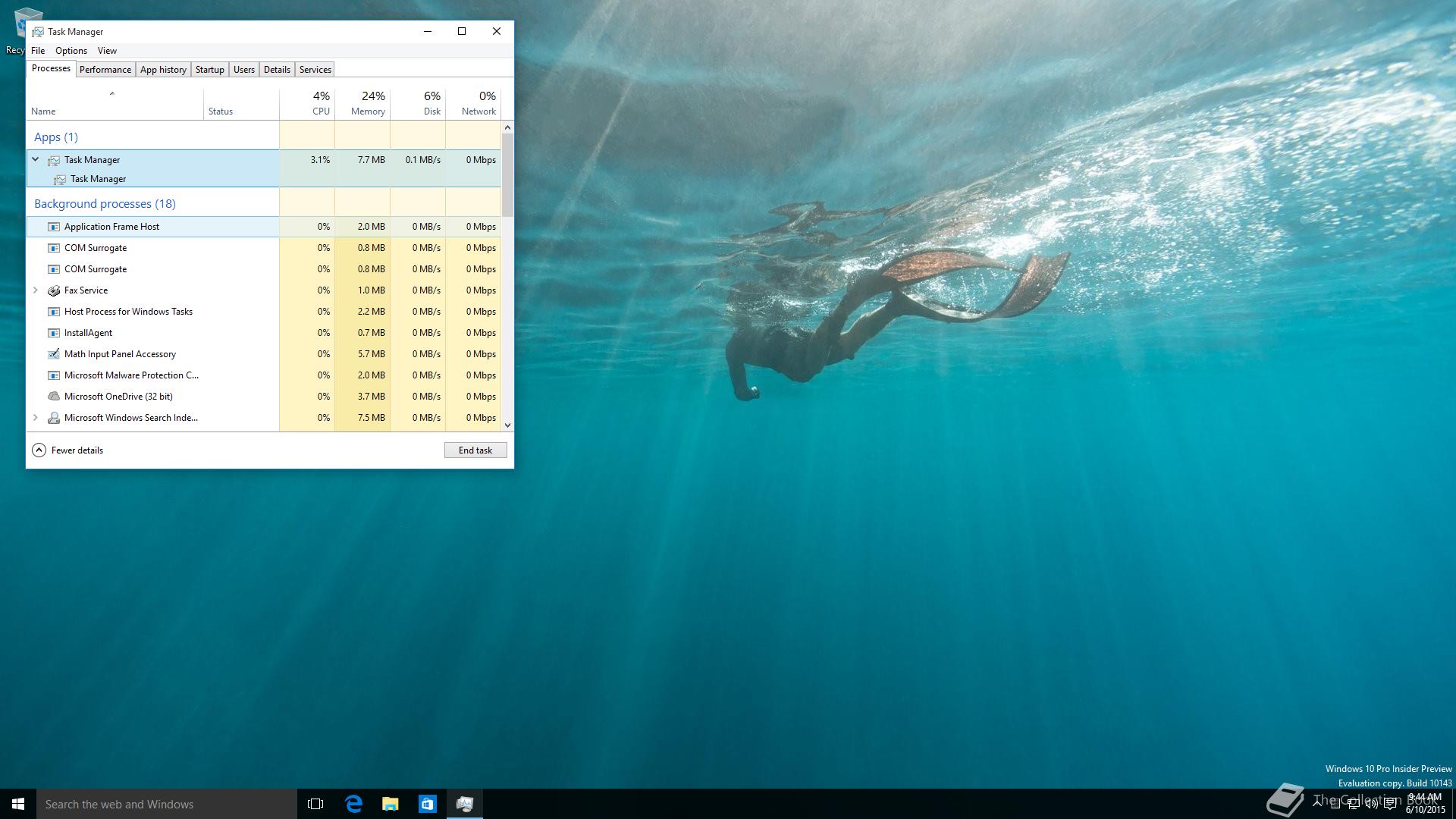Open Task View from the taskbar
The height and width of the screenshot is (819, 1456).
(315, 804)
